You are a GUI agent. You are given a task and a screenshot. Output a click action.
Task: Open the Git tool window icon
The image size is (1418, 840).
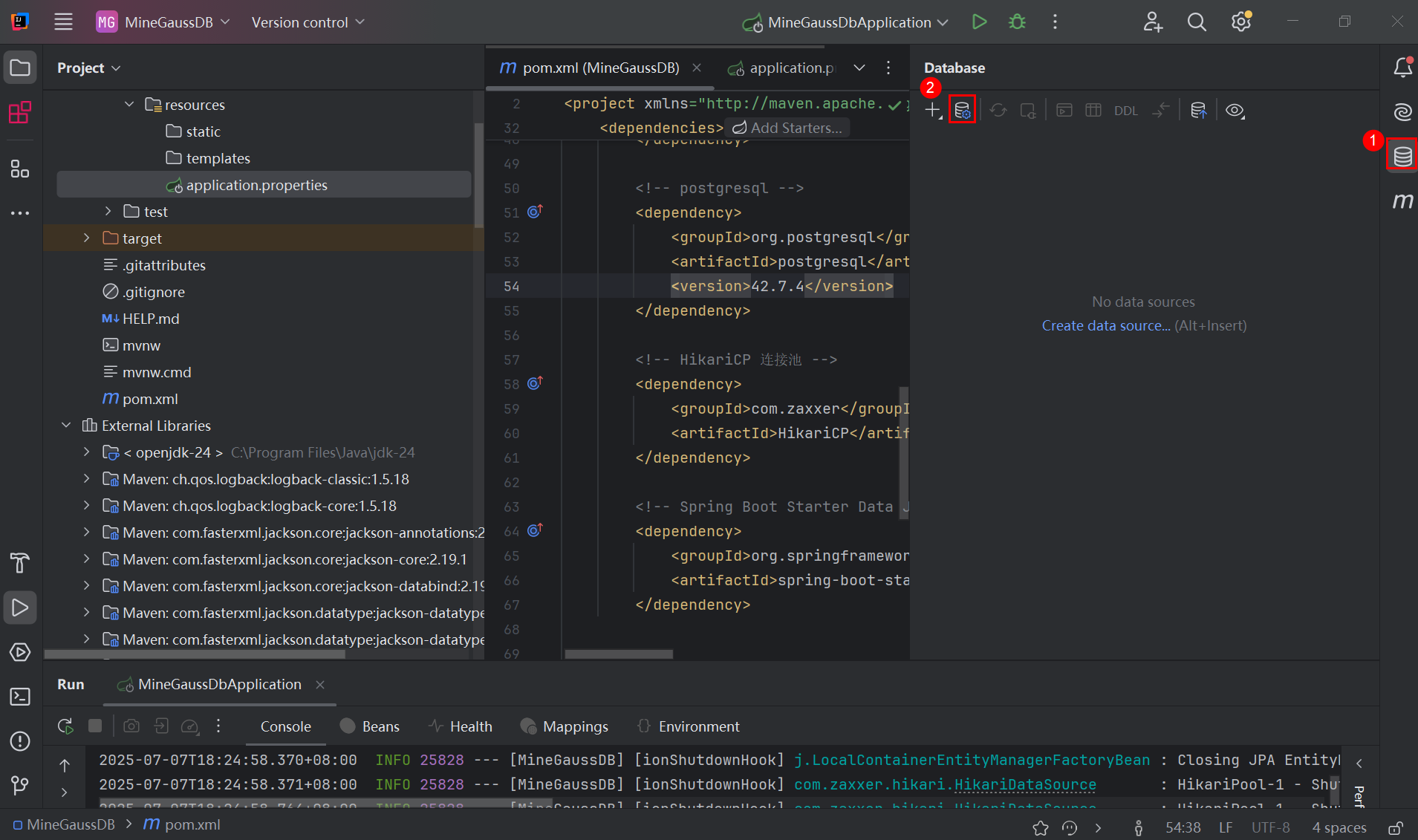coord(20,785)
